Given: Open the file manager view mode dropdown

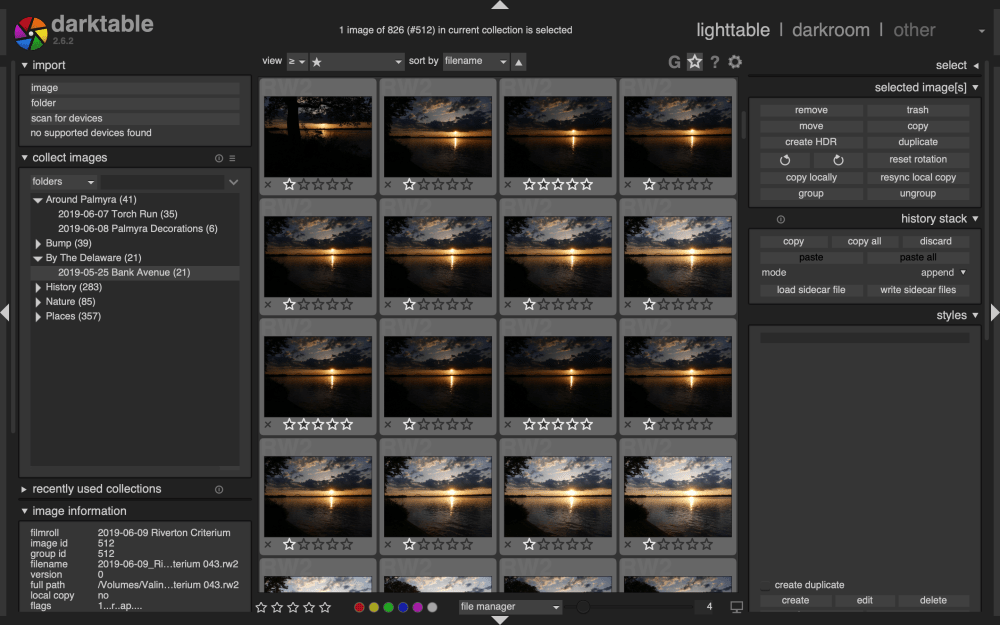Looking at the screenshot, I should point(510,606).
